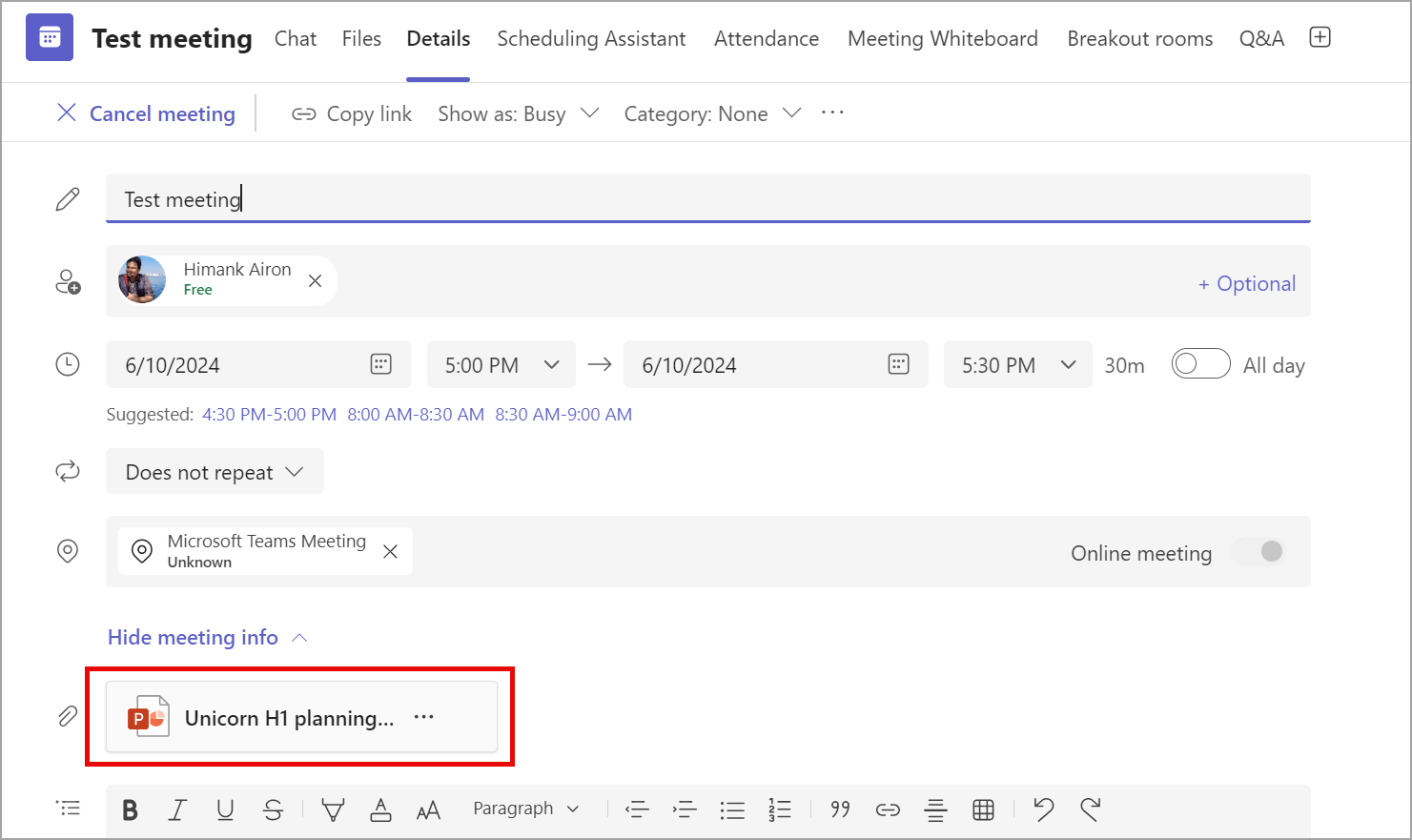Switch to the Scheduling Assistant tab

tap(591, 38)
